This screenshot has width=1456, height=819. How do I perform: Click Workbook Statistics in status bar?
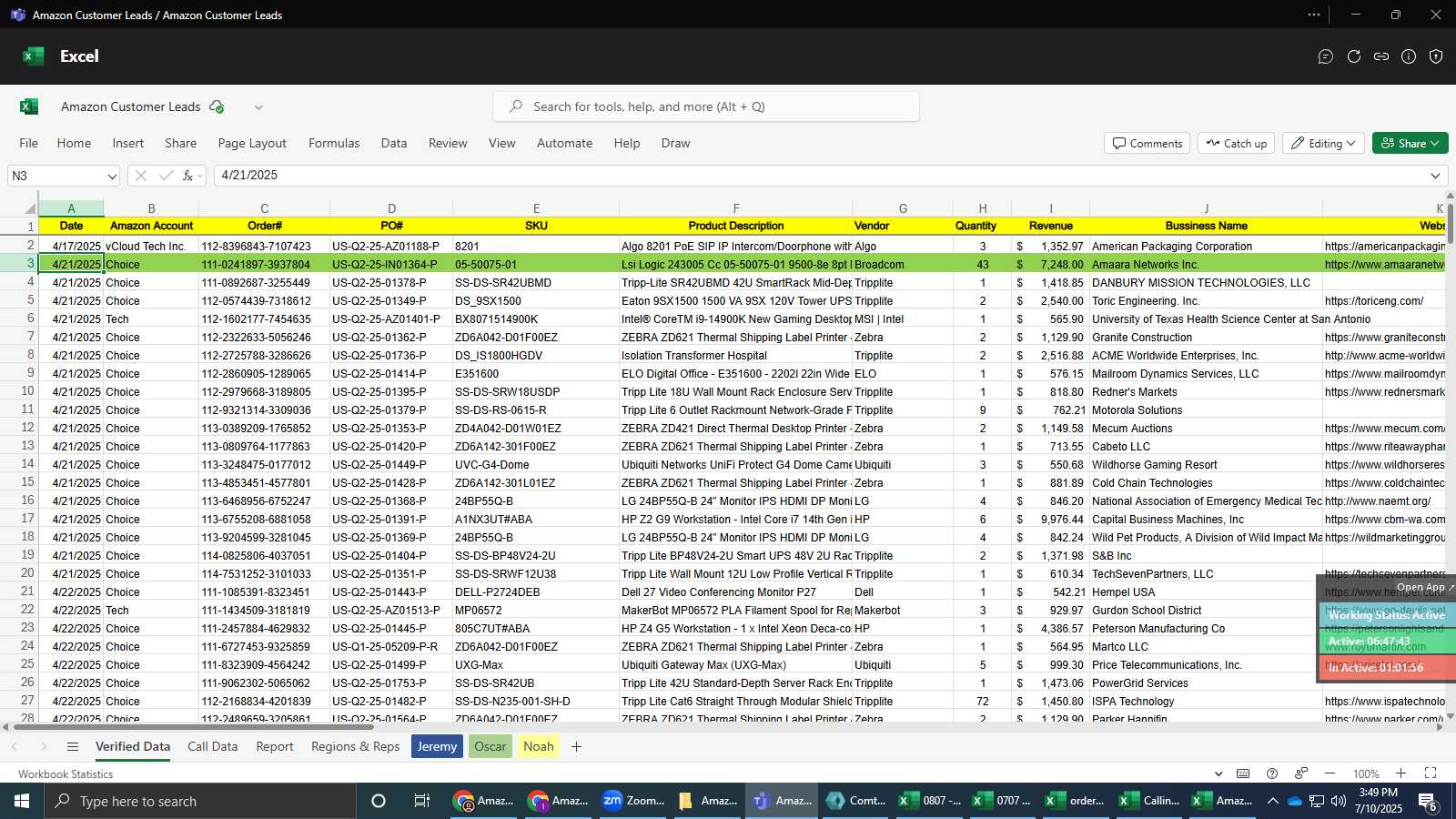[66, 774]
